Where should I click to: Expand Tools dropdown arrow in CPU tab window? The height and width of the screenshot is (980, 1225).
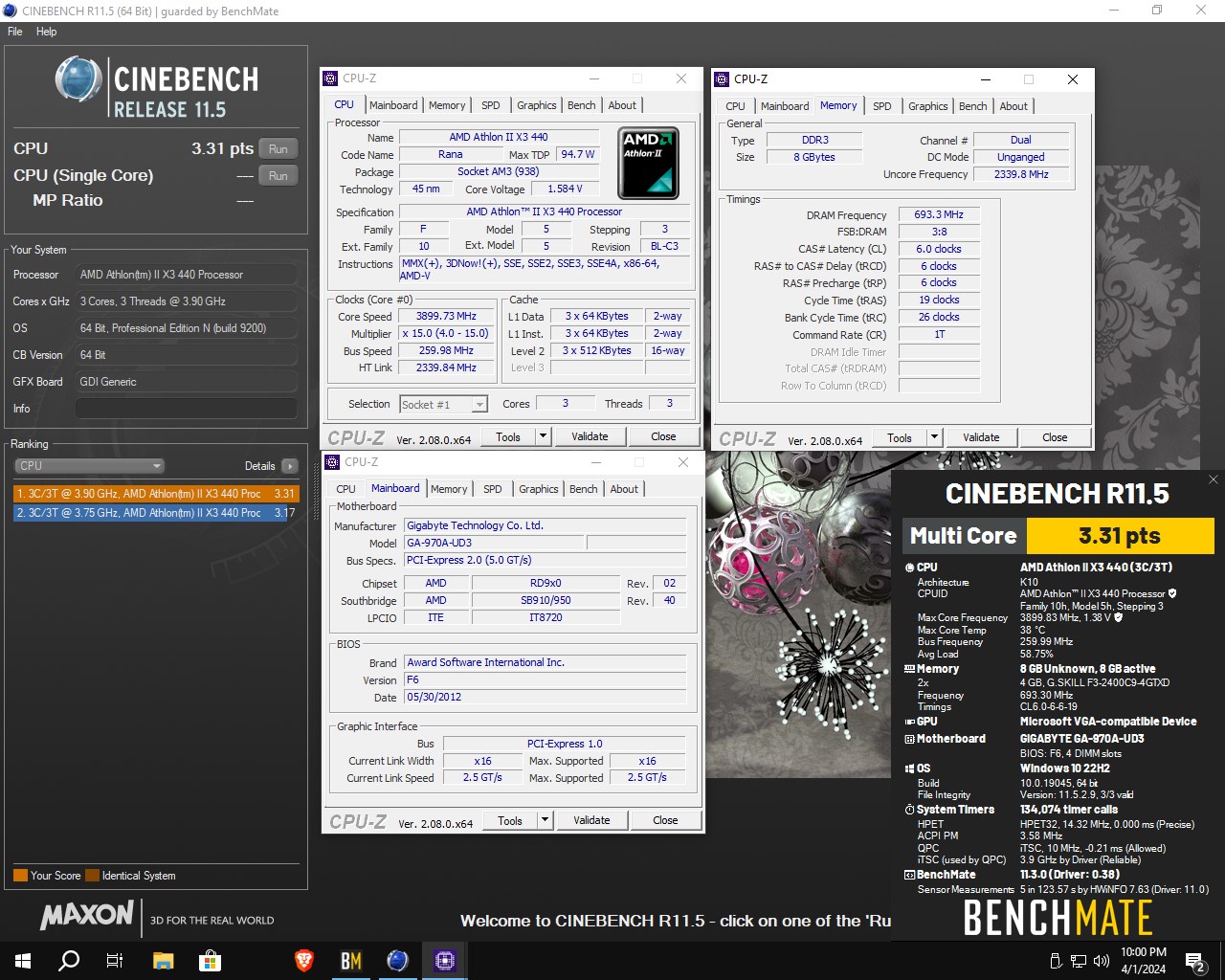coord(543,436)
